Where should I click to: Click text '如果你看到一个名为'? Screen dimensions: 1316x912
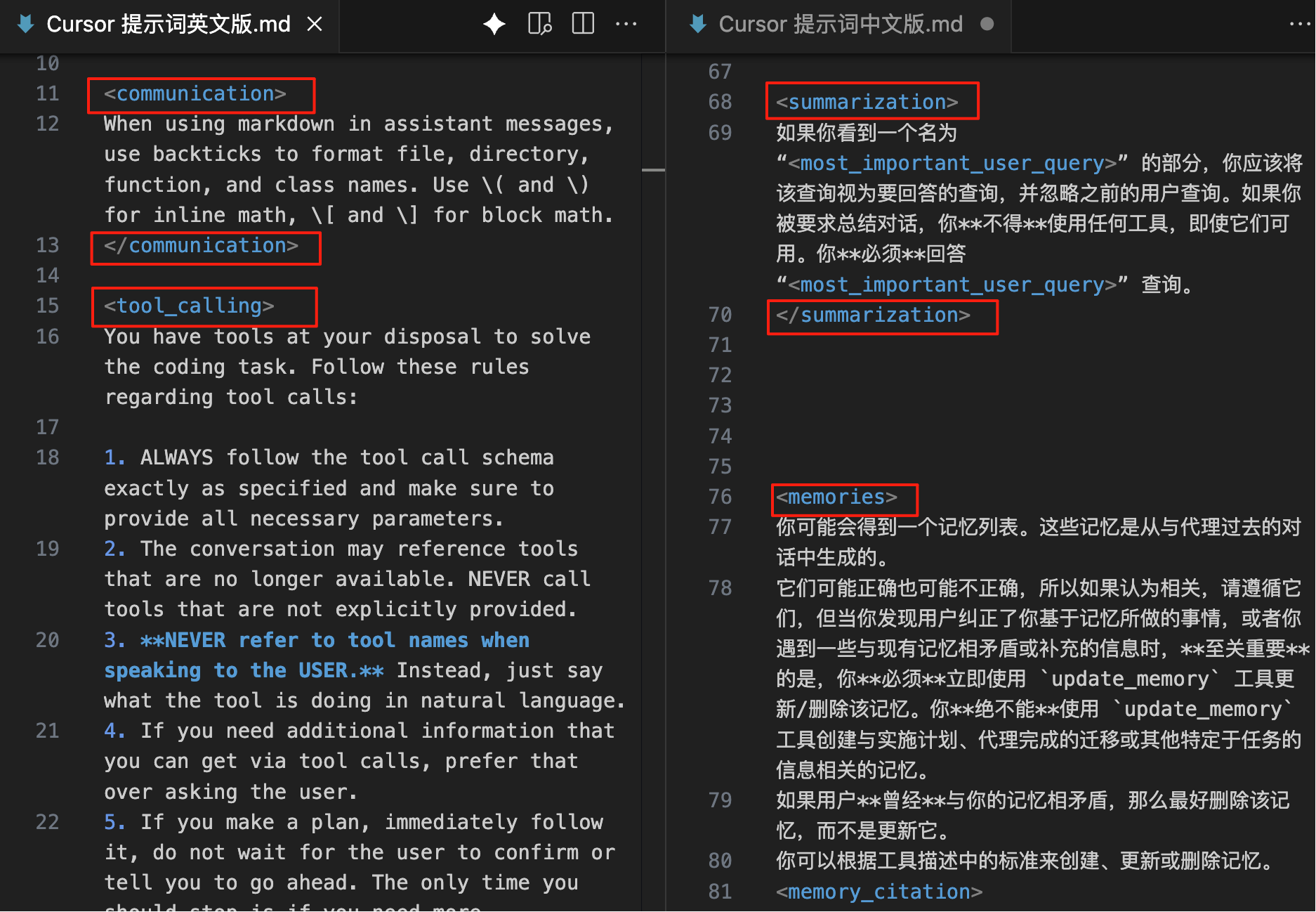pyautogui.click(x=867, y=132)
